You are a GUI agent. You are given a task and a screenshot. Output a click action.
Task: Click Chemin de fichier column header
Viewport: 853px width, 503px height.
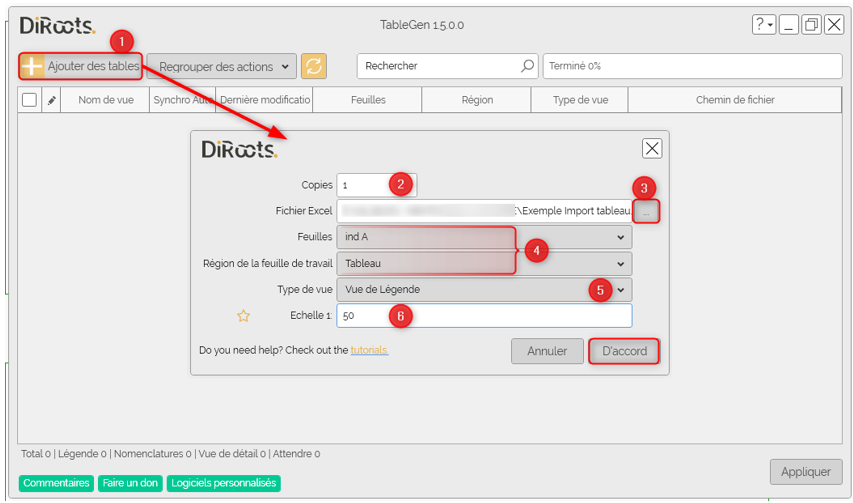[734, 100]
